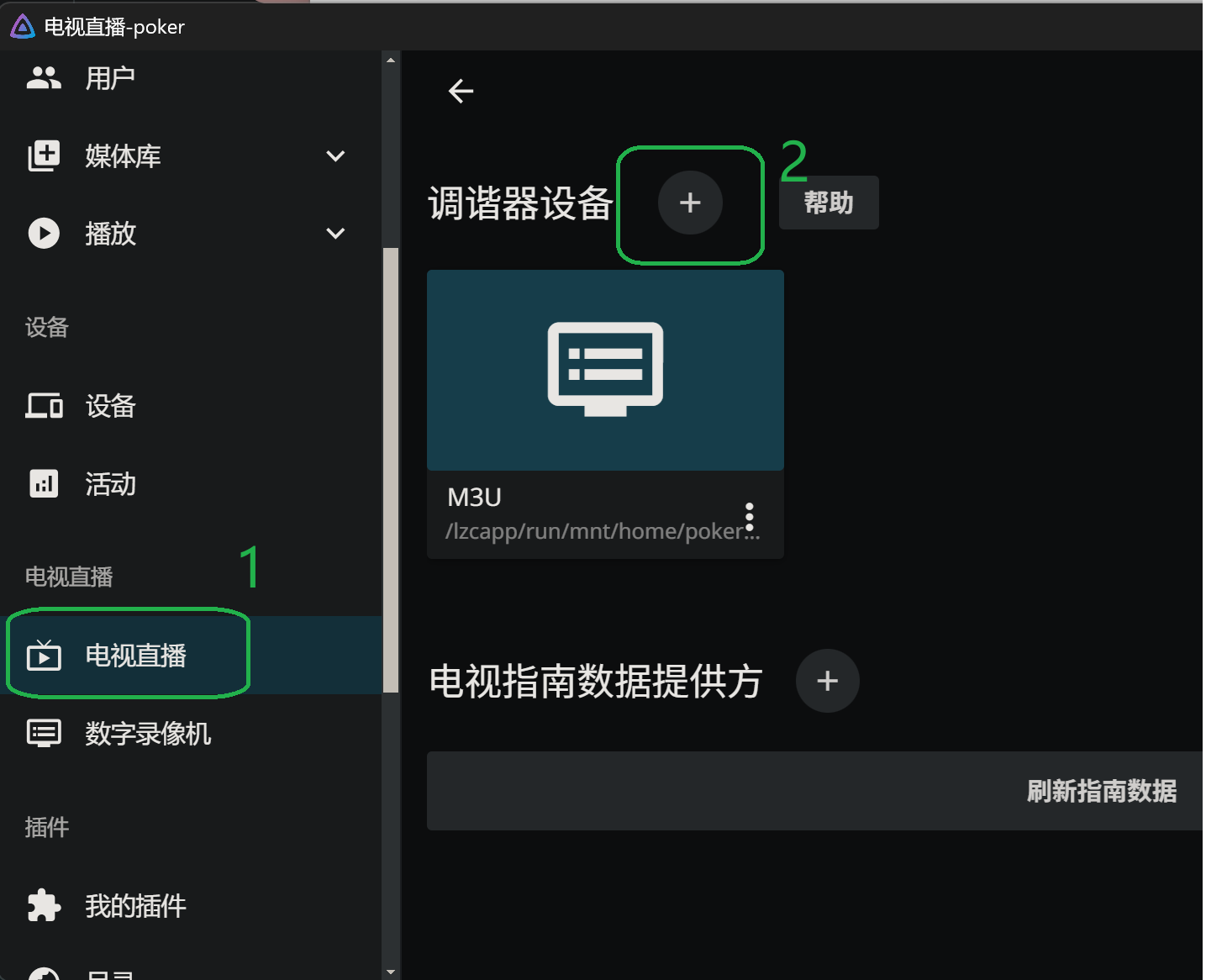Viewport: 1206px width, 980px height.
Task: Open the 我的插件 plugins sidebar item
Action: [191, 906]
